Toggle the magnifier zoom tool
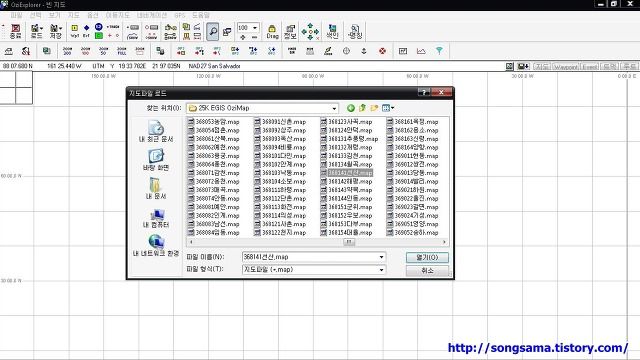The height and width of the screenshot is (360, 640). pyautogui.click(x=212, y=31)
